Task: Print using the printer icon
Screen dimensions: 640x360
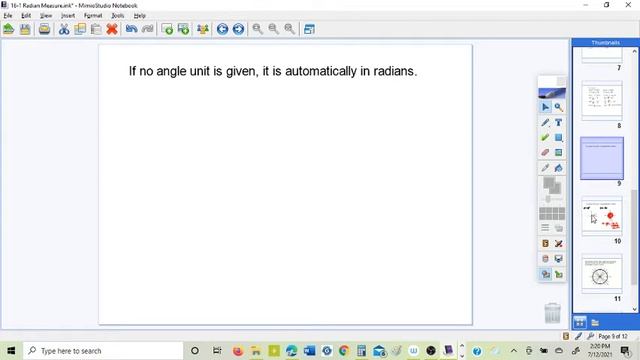Action: [x=44, y=29]
